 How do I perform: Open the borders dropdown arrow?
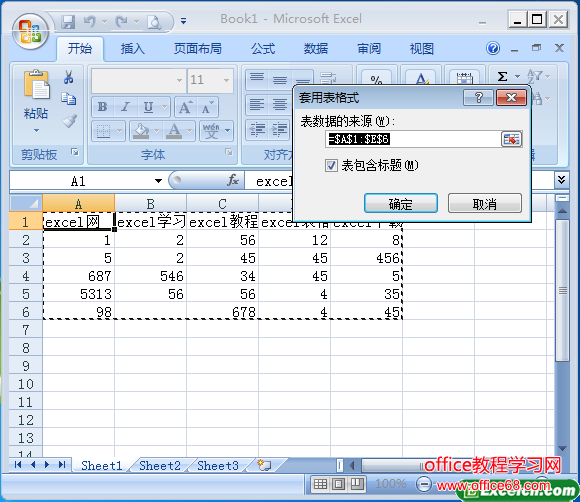(119, 131)
